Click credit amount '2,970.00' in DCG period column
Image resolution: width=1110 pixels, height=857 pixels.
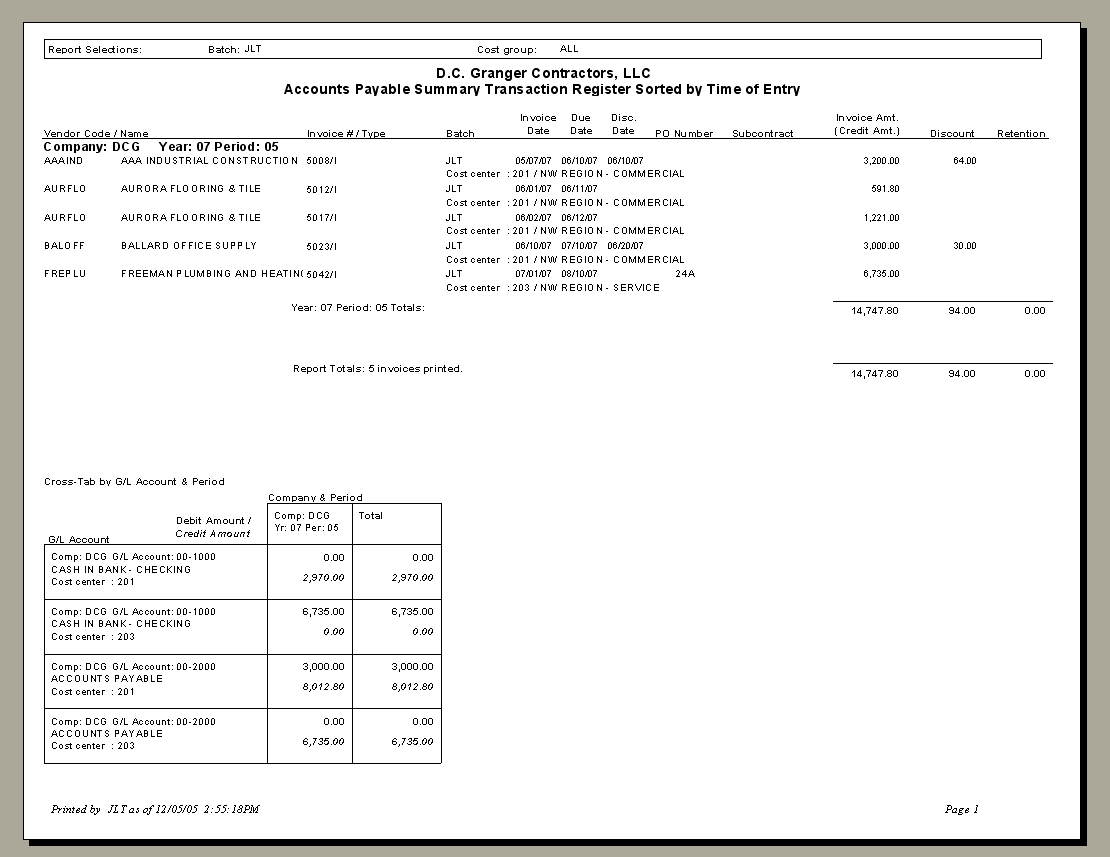324,577
